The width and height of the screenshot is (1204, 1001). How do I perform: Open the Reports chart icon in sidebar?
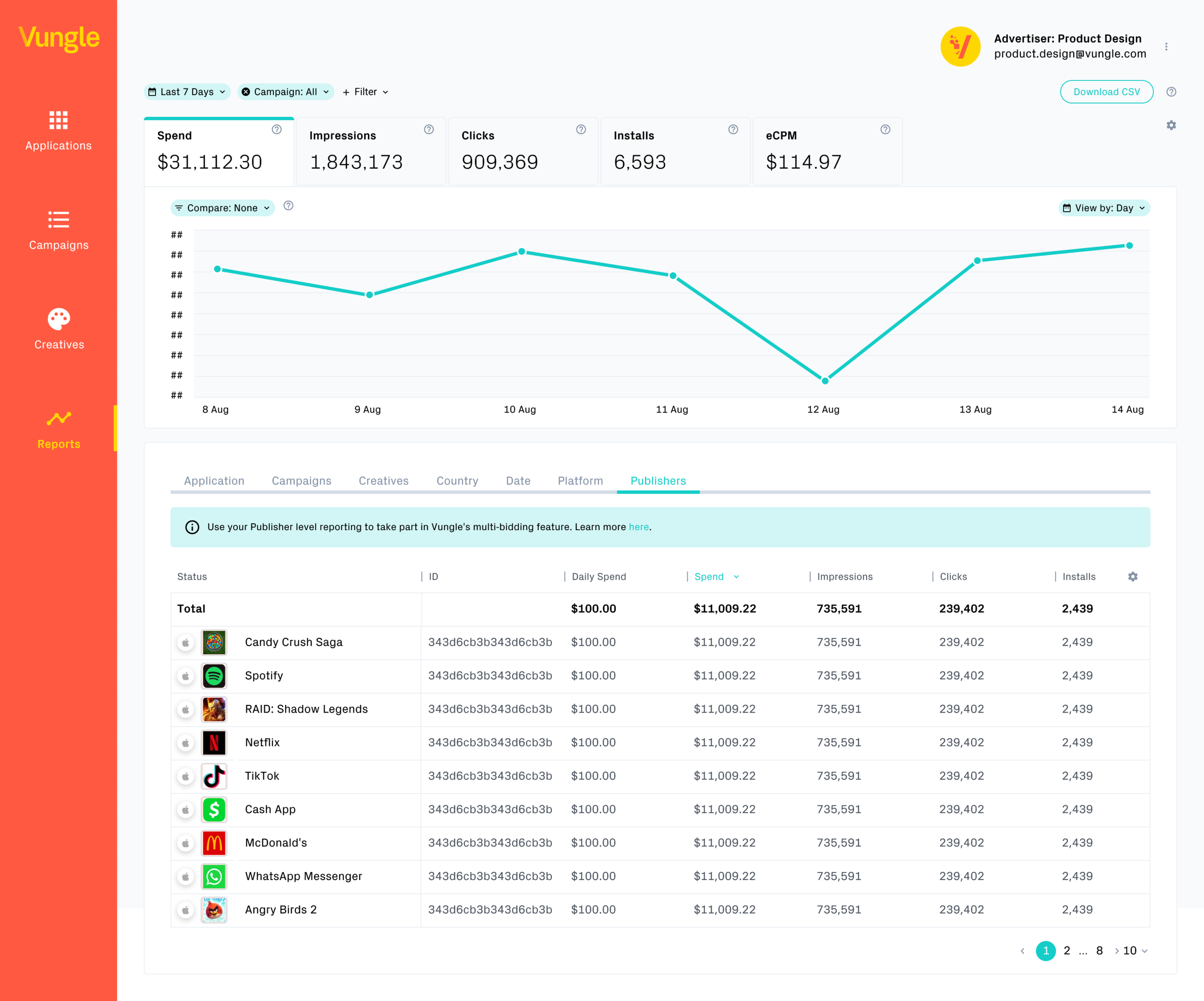pyautogui.click(x=58, y=418)
